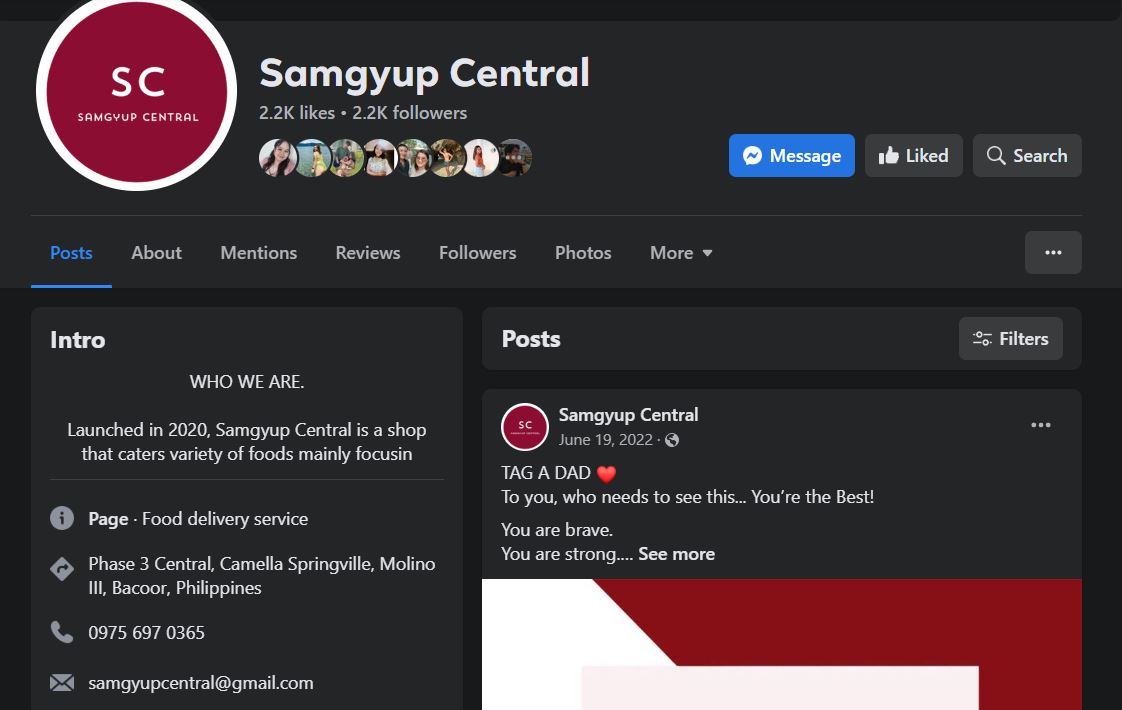The height and width of the screenshot is (710, 1122).
Task: Expand the More dropdown menu
Action: click(681, 253)
